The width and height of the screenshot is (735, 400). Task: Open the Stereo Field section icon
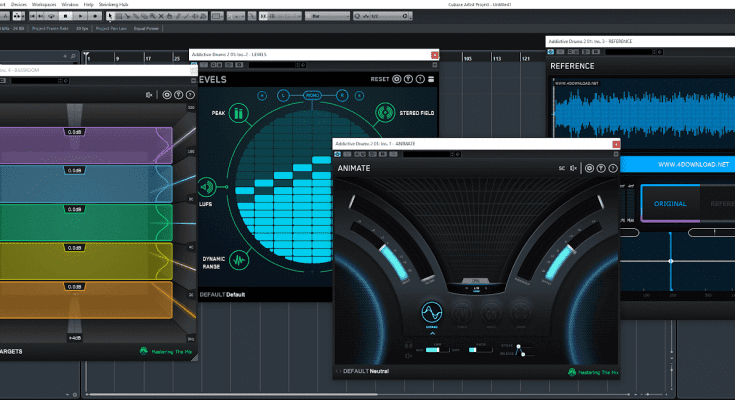pos(386,113)
